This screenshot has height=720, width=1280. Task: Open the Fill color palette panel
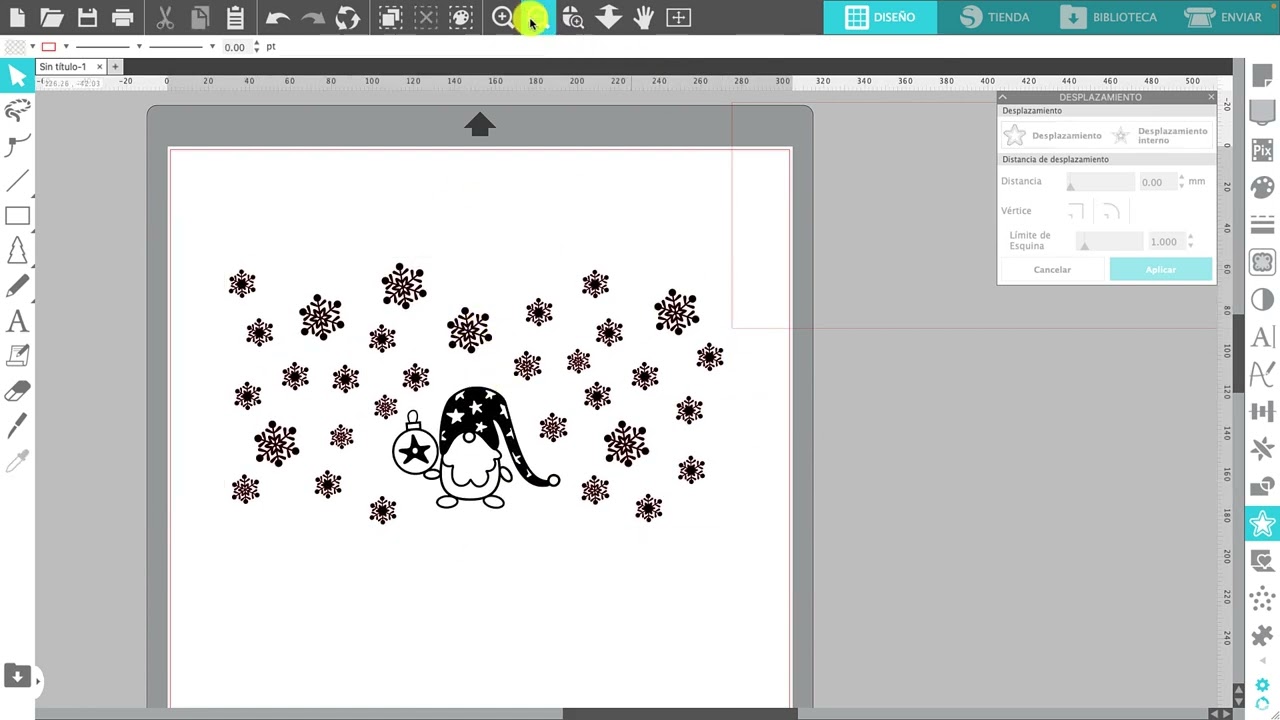point(1262,188)
